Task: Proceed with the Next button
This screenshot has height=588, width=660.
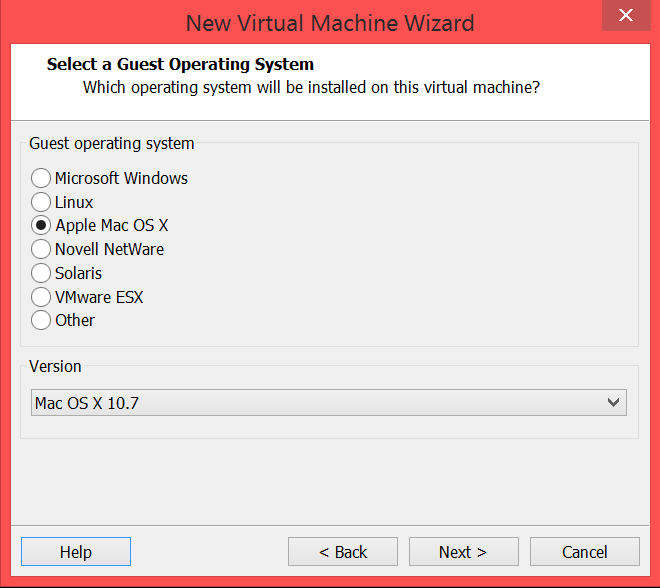Action: [463, 552]
